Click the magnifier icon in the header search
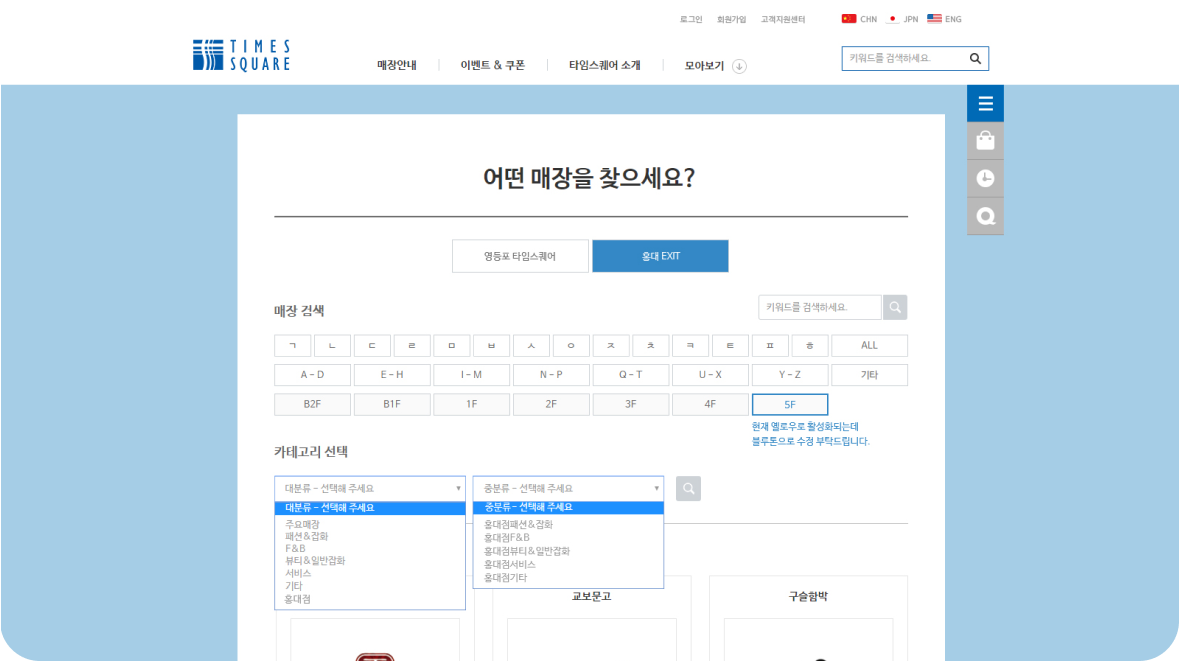This screenshot has width=1179, height=661. [975, 59]
